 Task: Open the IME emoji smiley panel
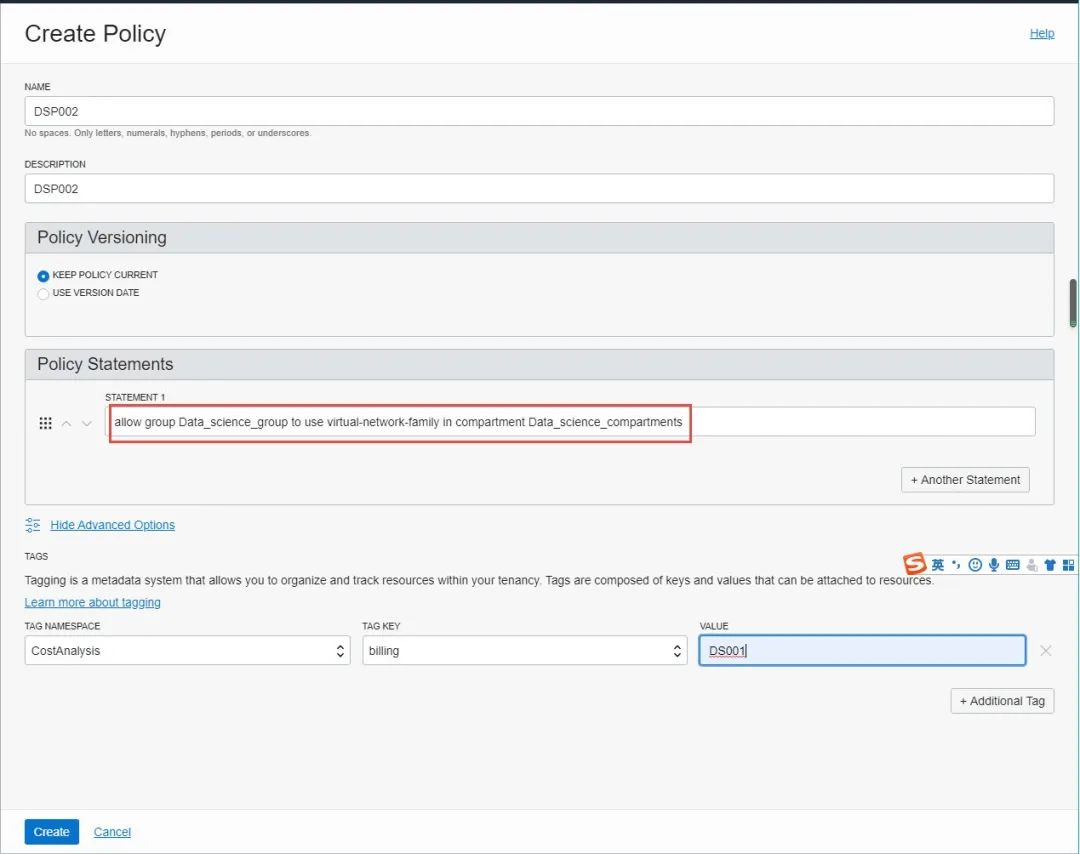point(975,565)
